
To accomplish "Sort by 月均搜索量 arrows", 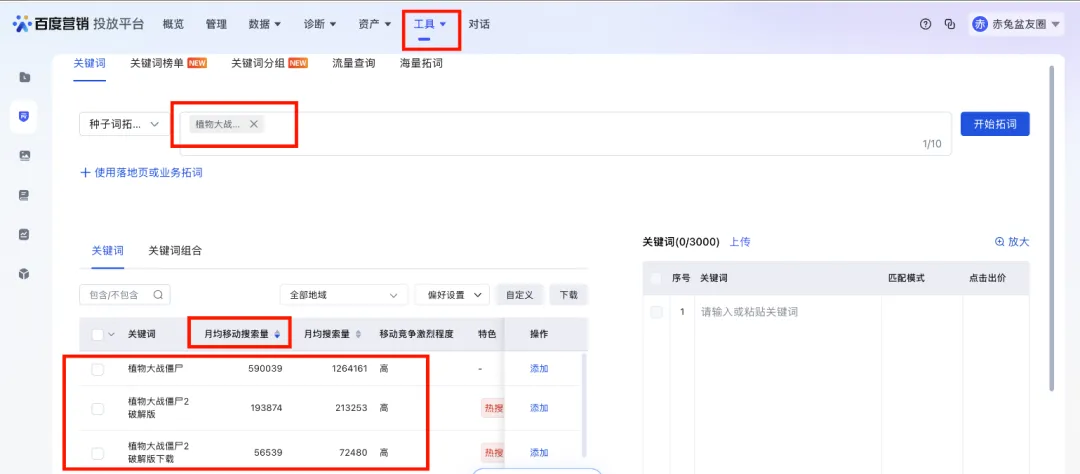I will coord(357,334).
